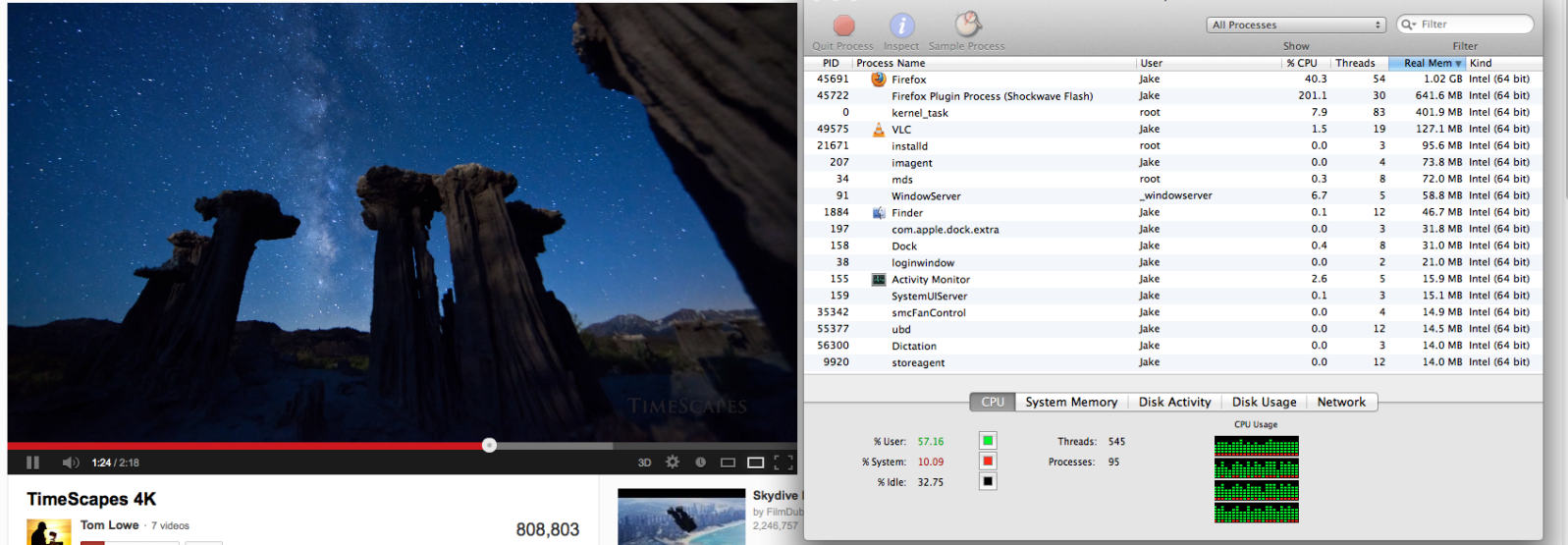Screen dimensions: 1568x545
Task: Open the Skydive suggested video thumbnail
Action: 681,517
